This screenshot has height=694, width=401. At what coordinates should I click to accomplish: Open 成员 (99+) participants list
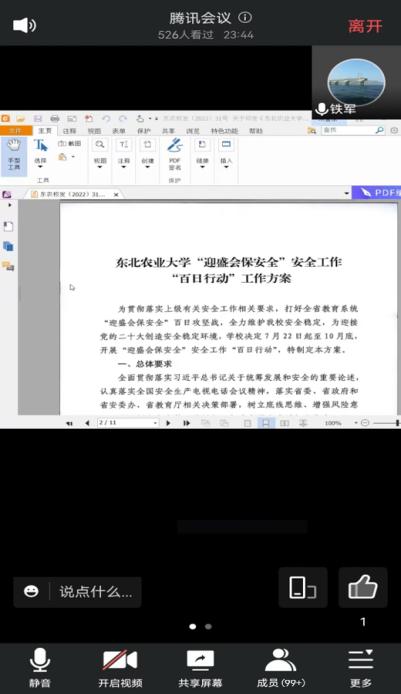coord(281,667)
